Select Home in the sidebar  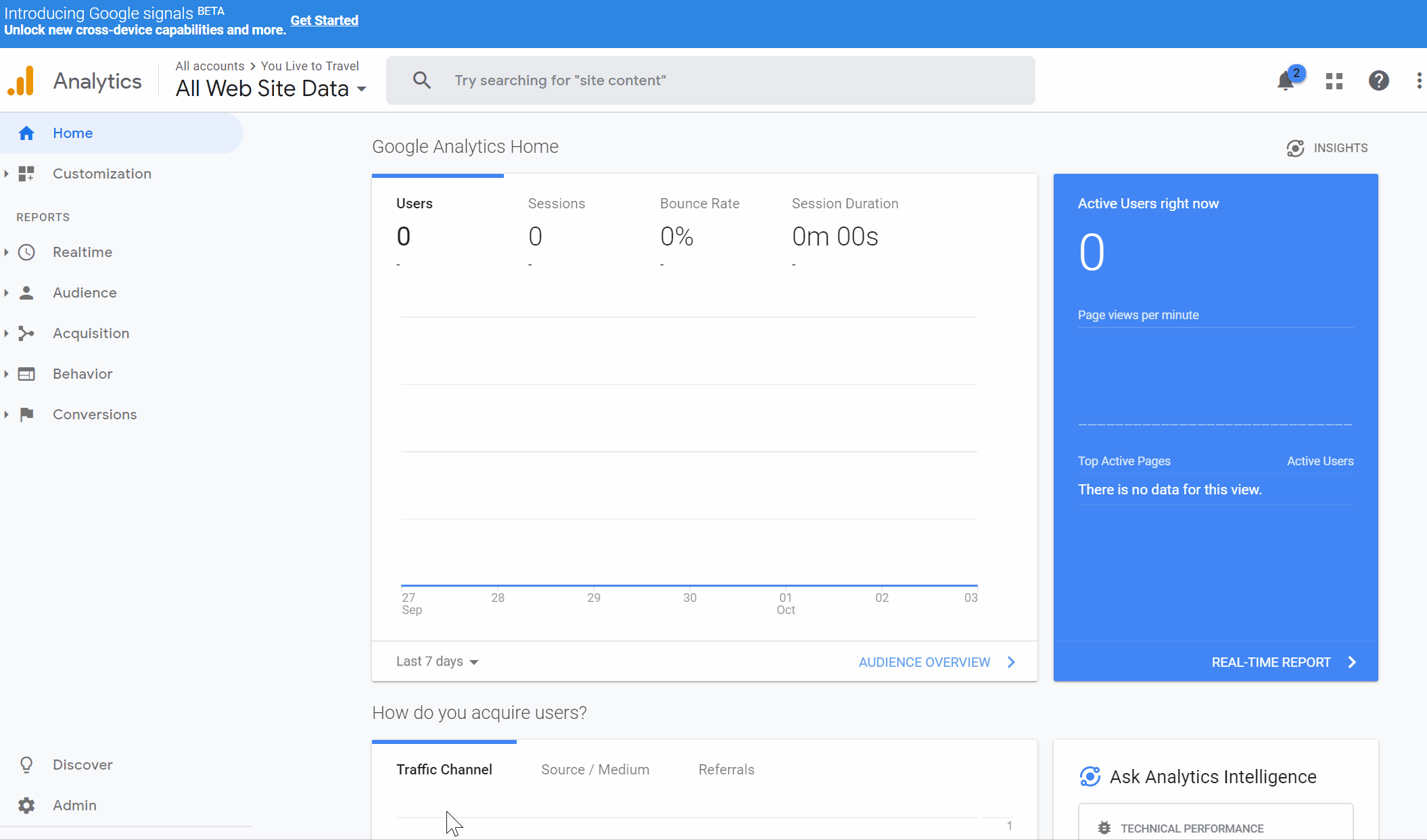pos(122,133)
